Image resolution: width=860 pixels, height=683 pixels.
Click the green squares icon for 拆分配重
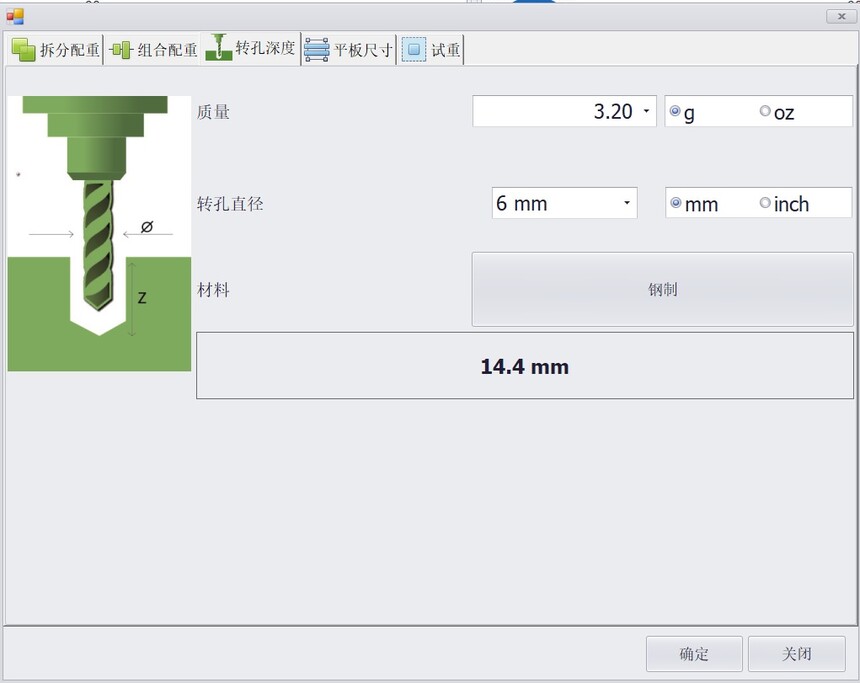click(24, 50)
